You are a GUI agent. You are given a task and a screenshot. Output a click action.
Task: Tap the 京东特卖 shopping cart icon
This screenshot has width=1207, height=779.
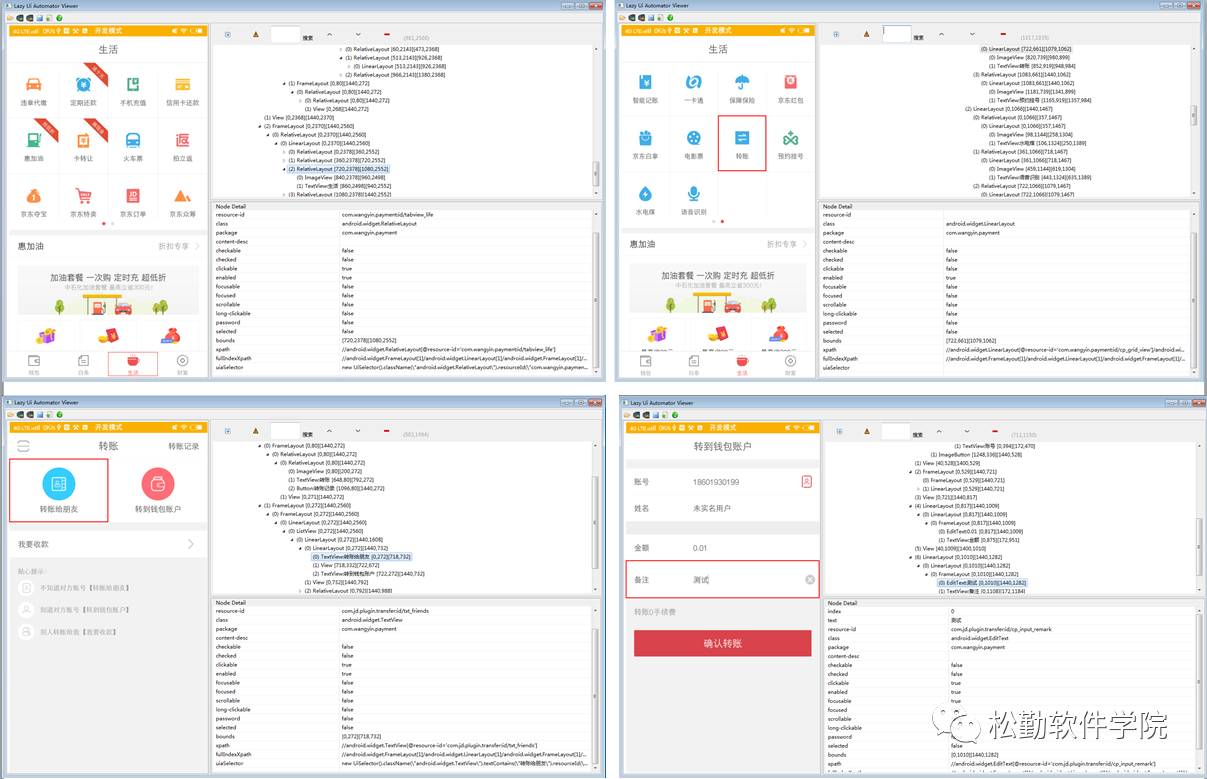point(83,196)
